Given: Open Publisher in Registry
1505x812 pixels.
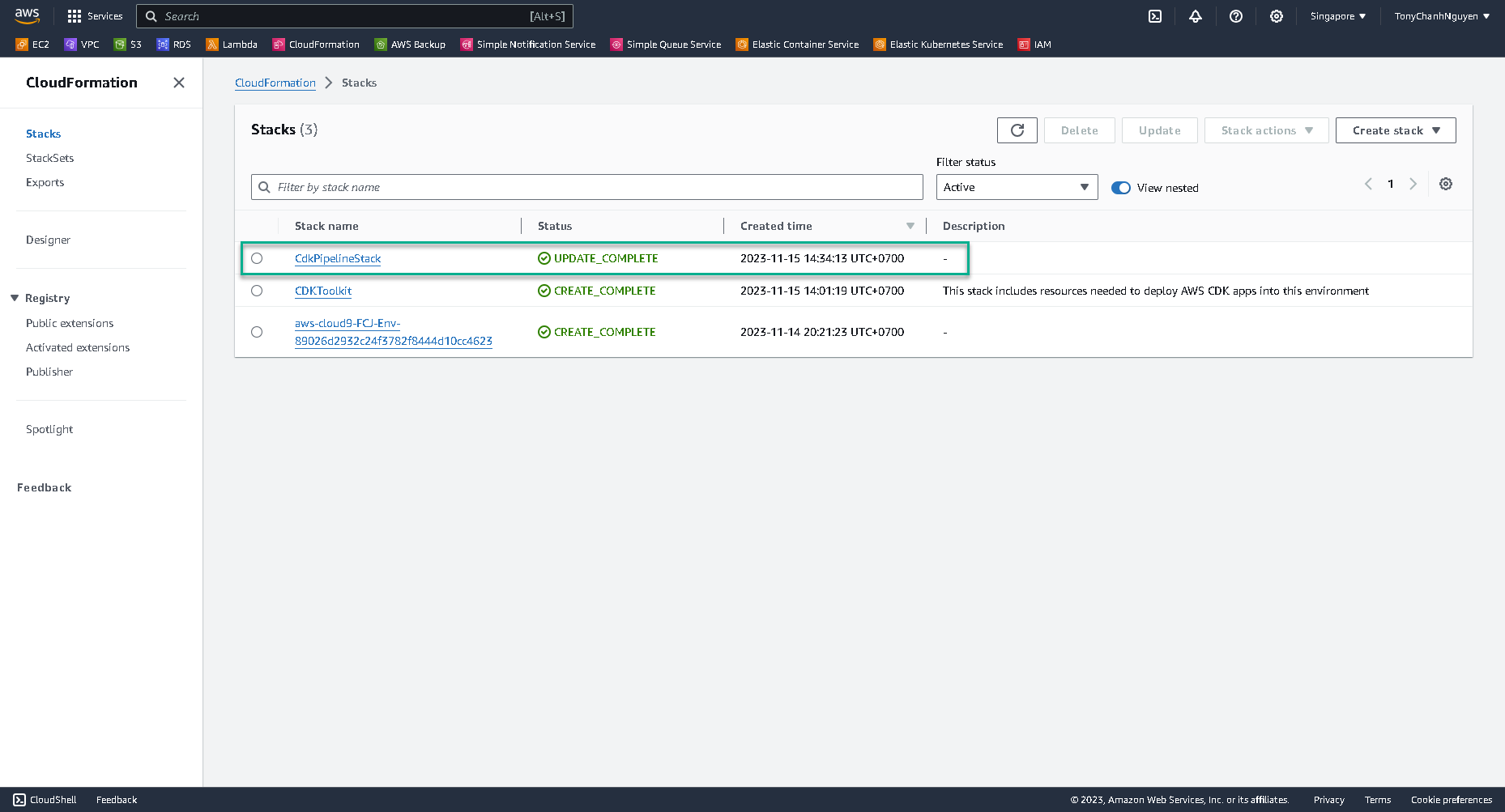Looking at the screenshot, I should point(49,372).
